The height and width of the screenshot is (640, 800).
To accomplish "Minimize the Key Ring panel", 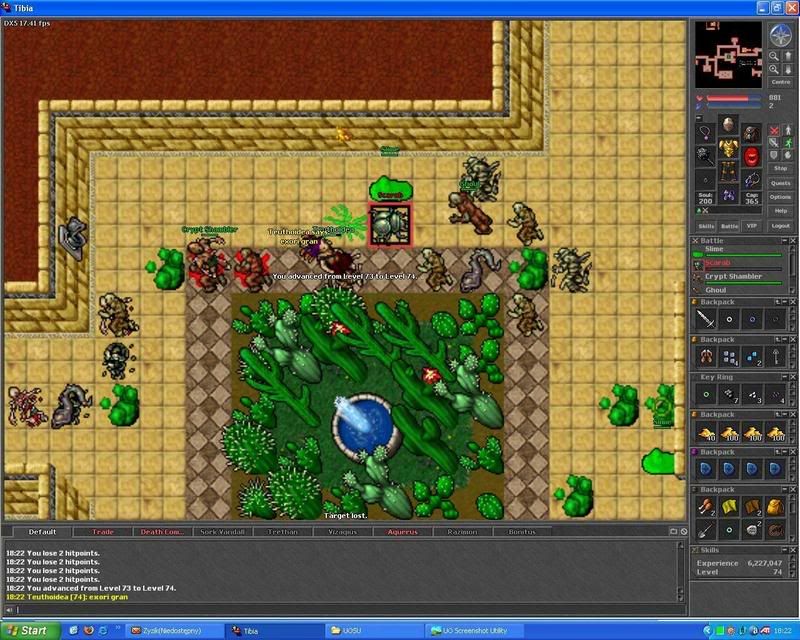I will pos(785,377).
